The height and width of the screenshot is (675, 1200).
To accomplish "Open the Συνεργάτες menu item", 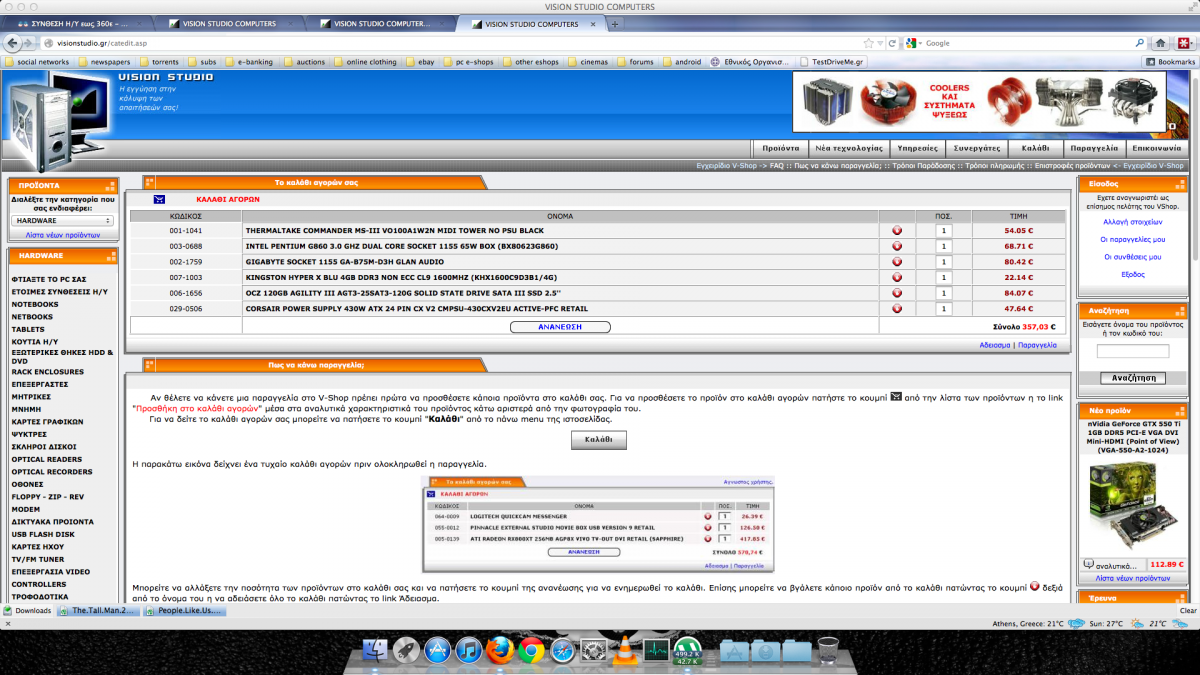I will click(x=977, y=147).
